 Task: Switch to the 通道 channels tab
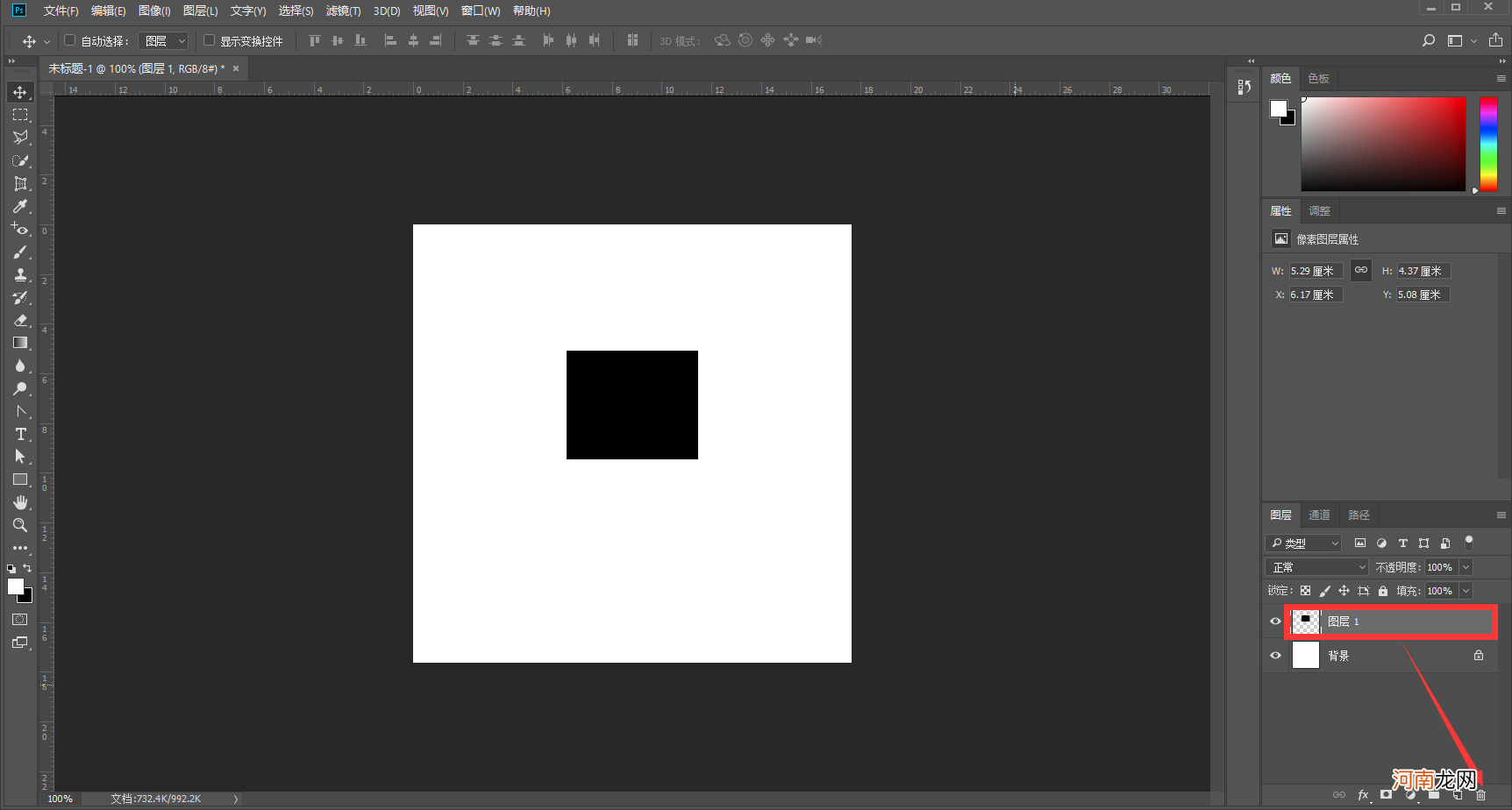point(1319,515)
